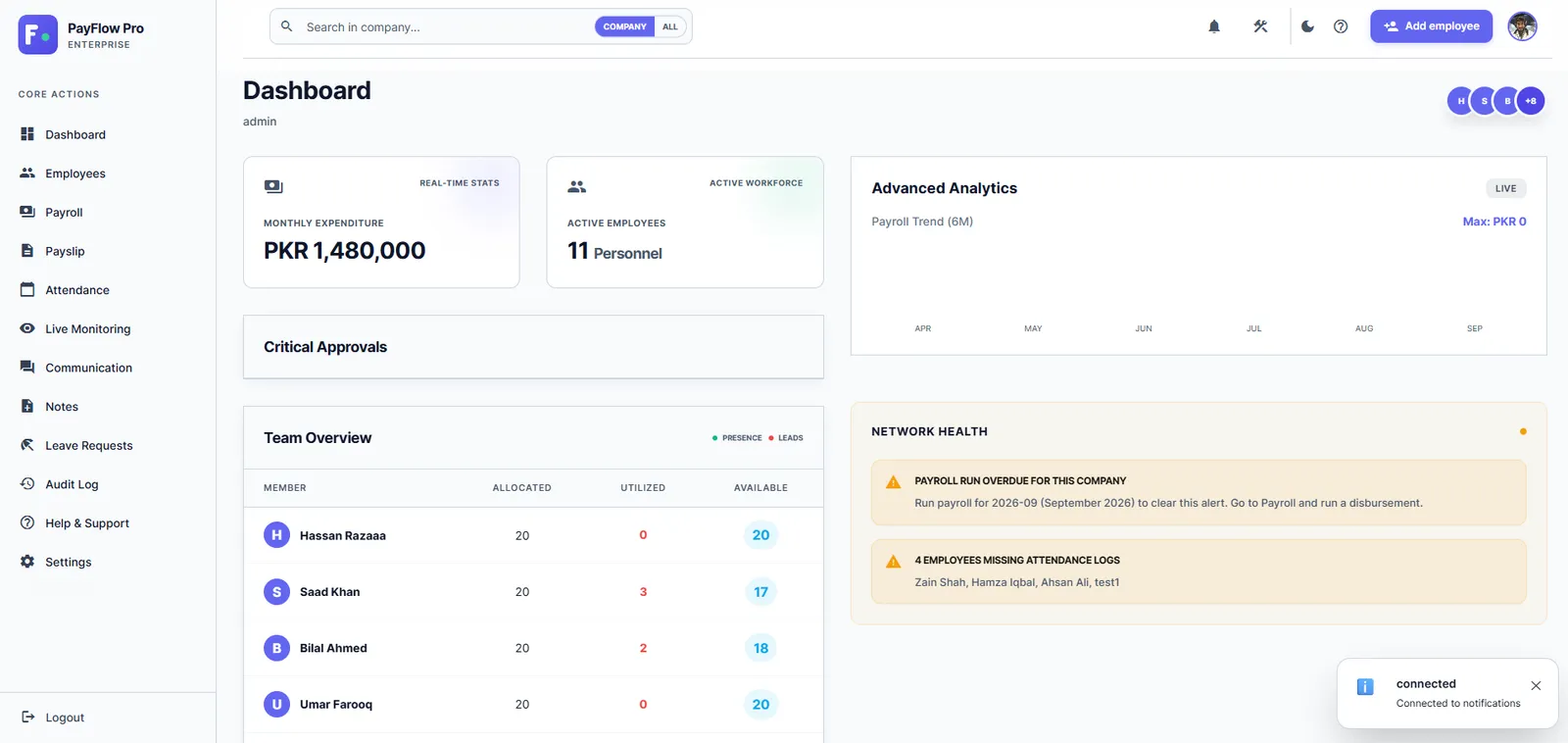
Task: Close the connected notification toast
Action: (x=1536, y=686)
